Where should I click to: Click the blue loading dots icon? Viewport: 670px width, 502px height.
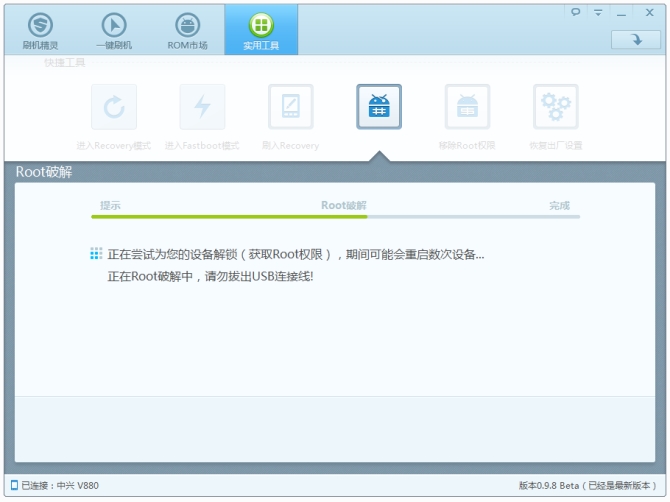tap(96, 253)
